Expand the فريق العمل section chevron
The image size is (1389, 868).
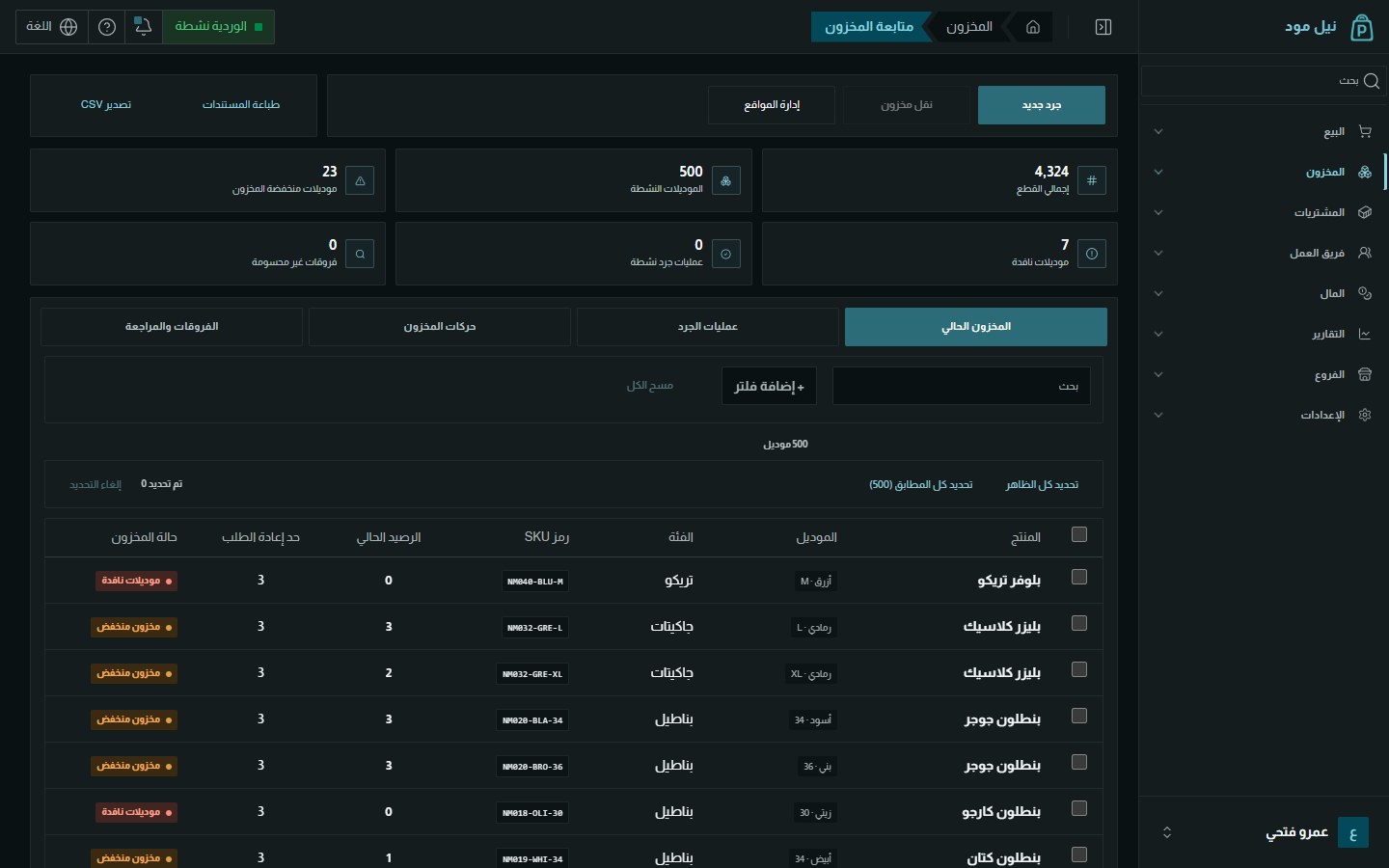(x=1158, y=253)
